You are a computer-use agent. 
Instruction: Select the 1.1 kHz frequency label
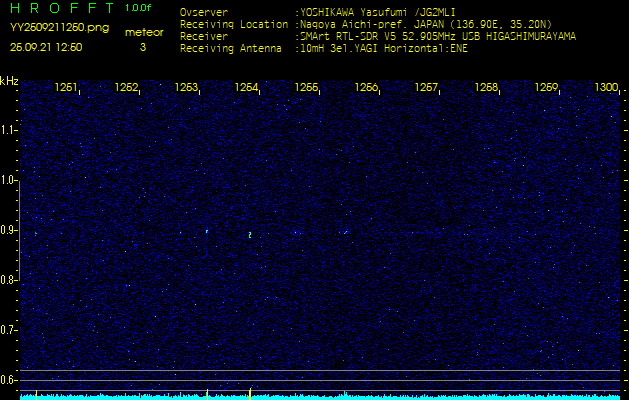click(x=9, y=130)
